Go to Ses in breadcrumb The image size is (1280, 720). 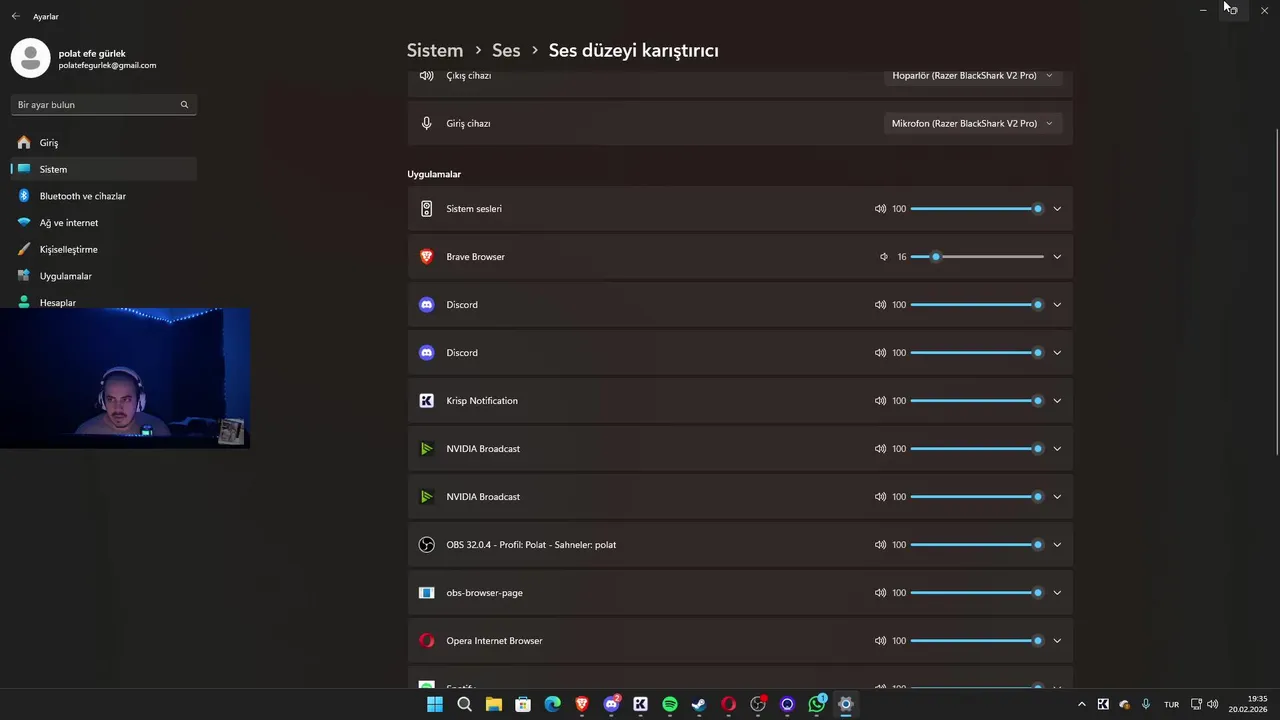click(506, 50)
